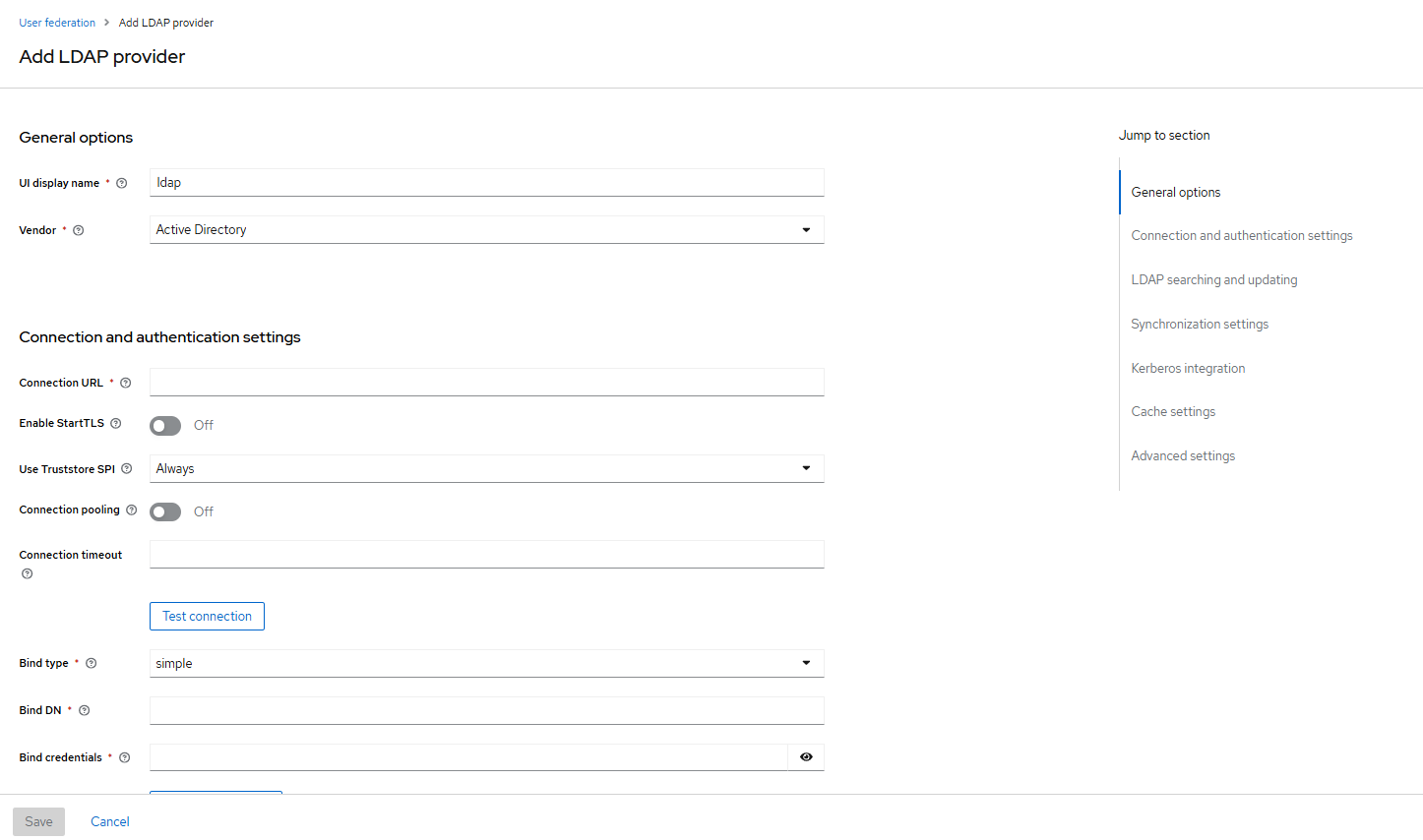This screenshot has width=1423, height=840.
Task: Reveal the Bind credentials password
Action: (x=806, y=757)
